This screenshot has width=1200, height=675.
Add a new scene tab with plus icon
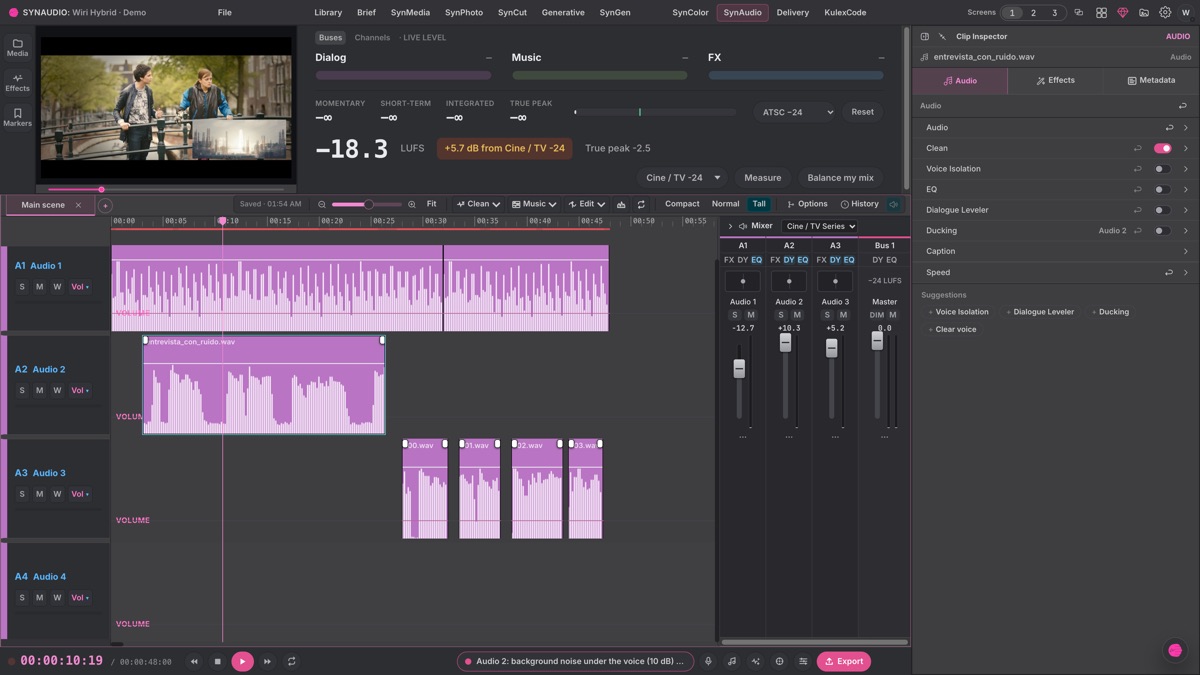[105, 205]
